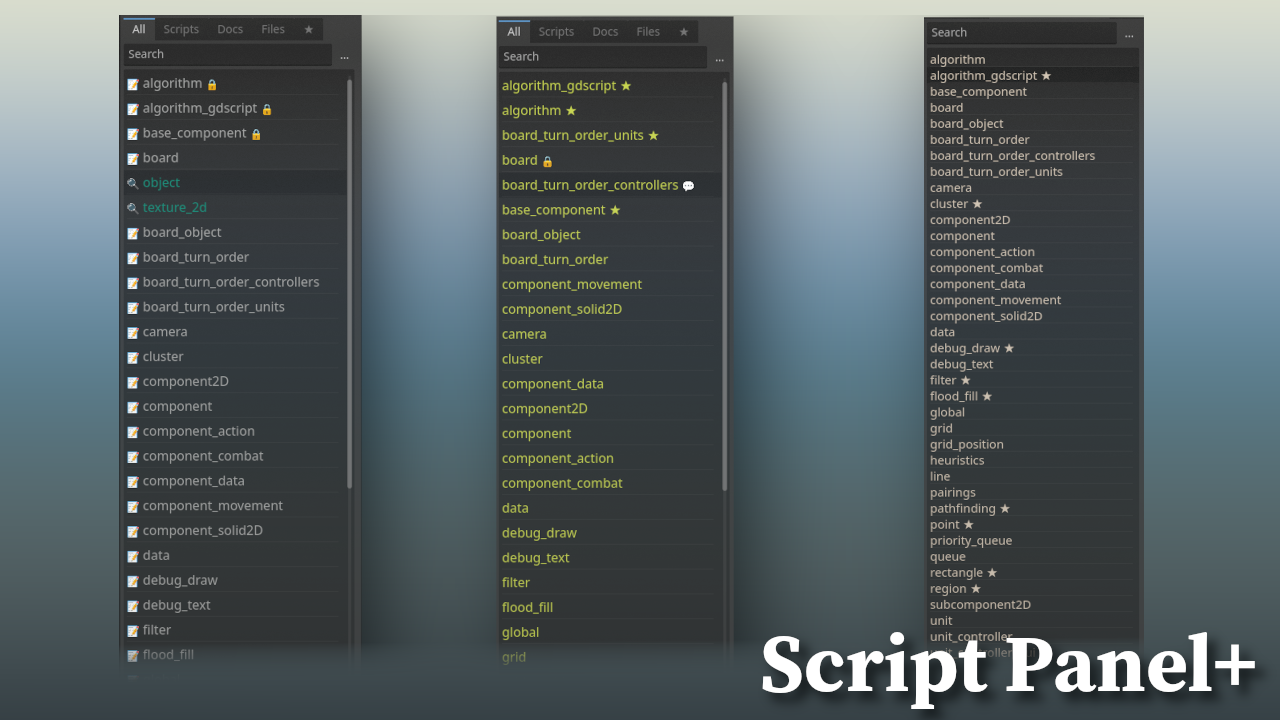Viewport: 1280px width, 720px height.
Task: Click the docs magnifier icon beside texture_2d
Action: (133, 208)
